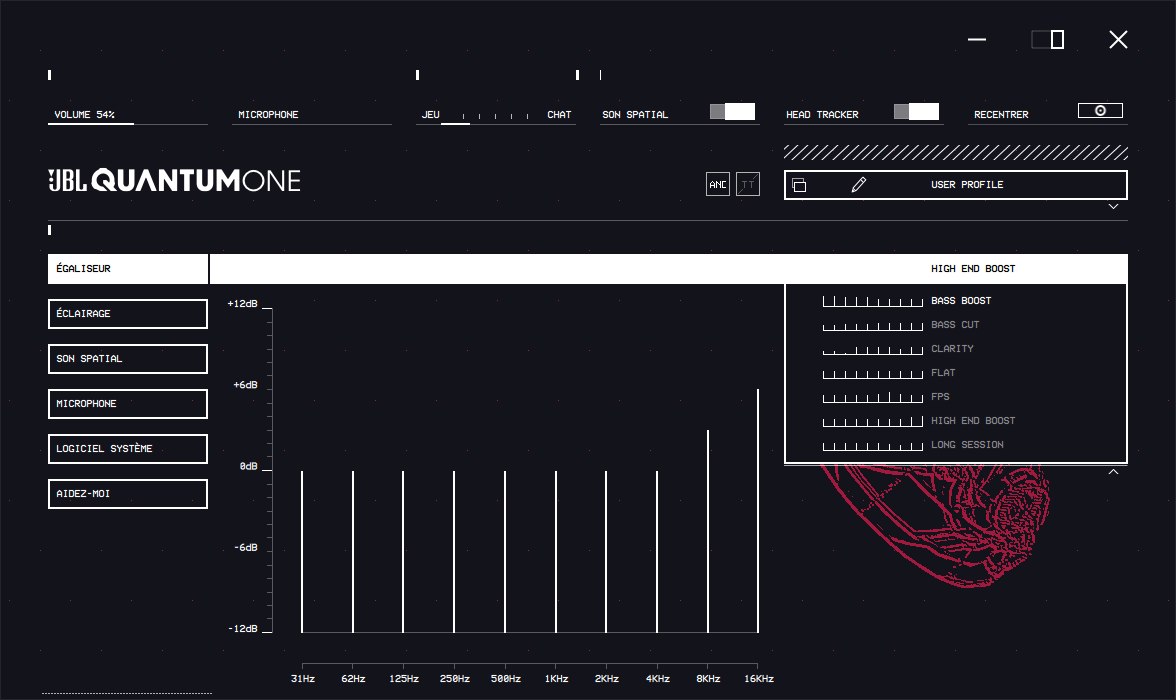1176x700 pixels.
Task: Open the Égaliseur tab
Action: tap(128, 269)
